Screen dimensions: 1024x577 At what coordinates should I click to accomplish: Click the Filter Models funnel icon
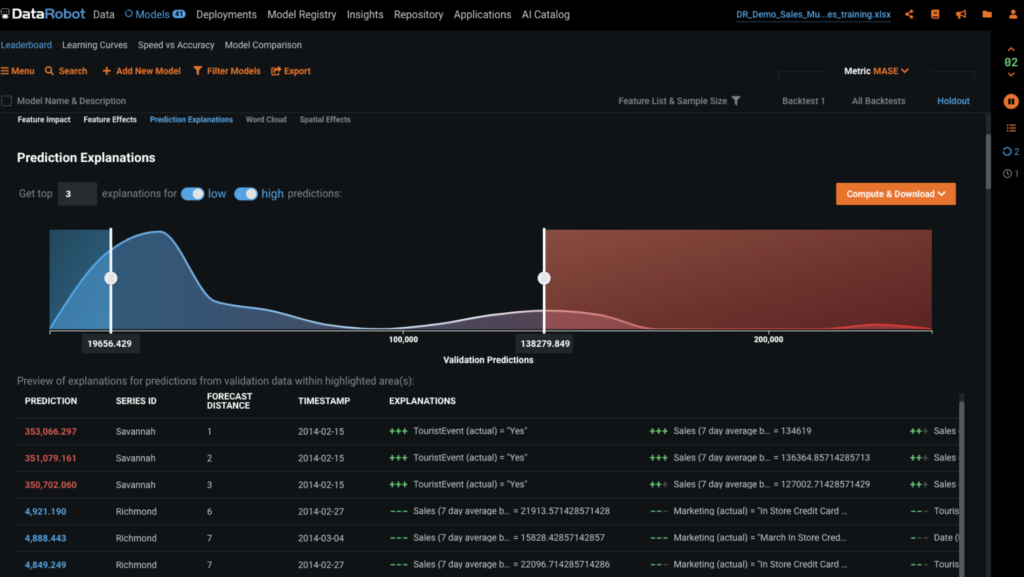click(197, 70)
